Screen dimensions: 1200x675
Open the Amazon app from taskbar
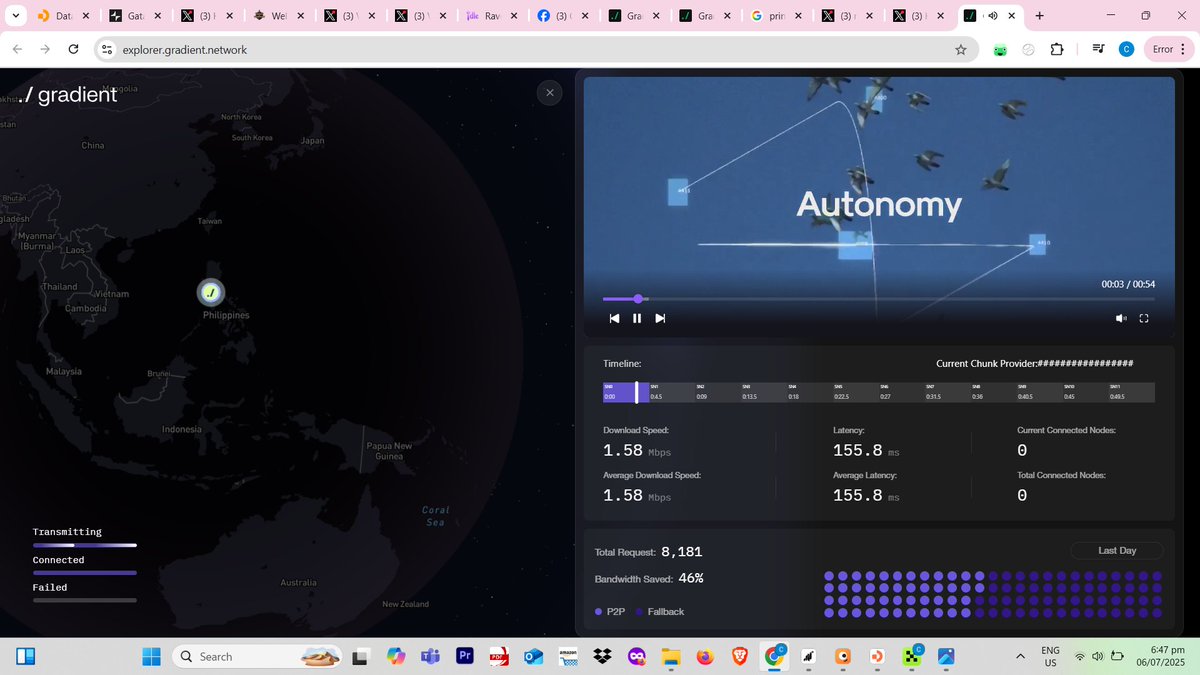point(567,656)
